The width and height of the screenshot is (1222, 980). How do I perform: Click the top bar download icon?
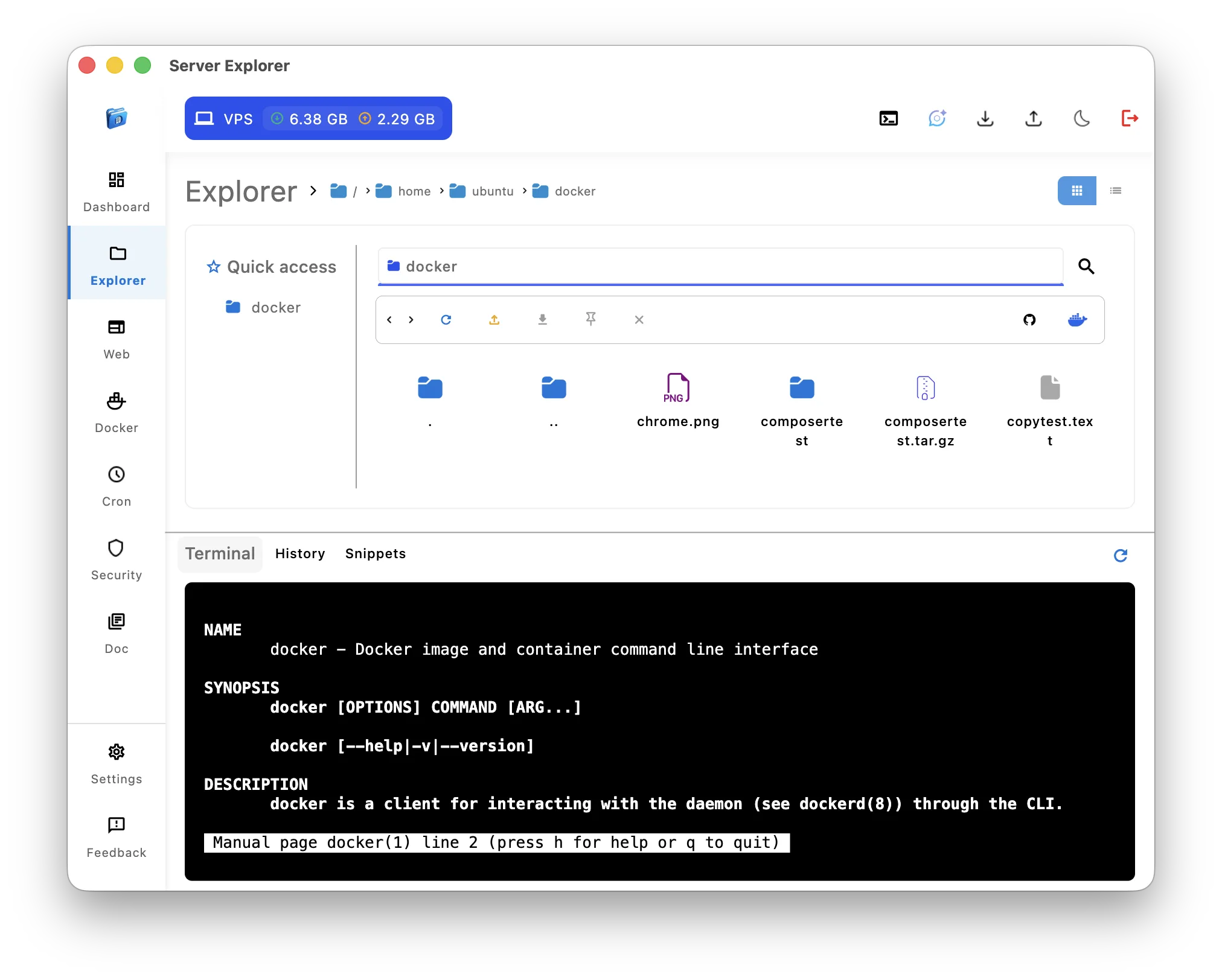coord(985,118)
